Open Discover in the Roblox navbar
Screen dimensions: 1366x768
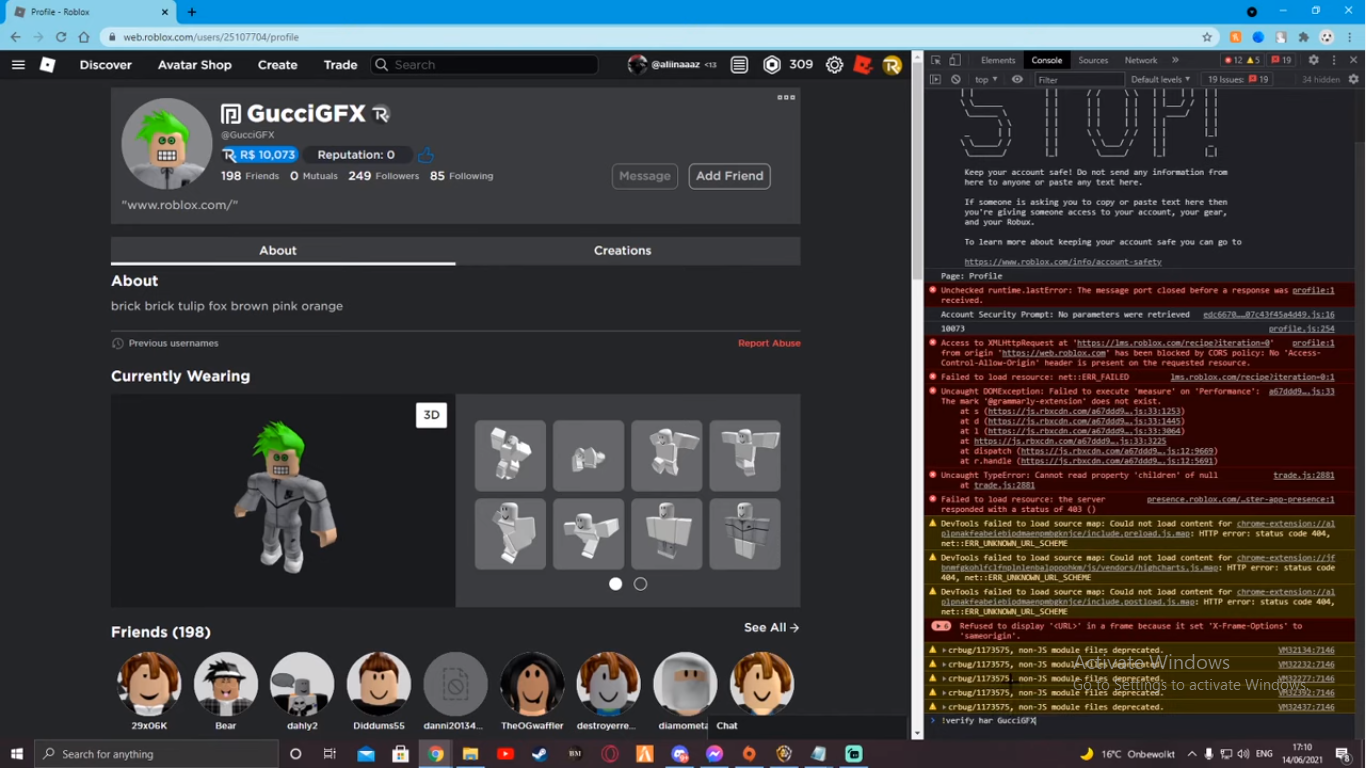pos(106,65)
